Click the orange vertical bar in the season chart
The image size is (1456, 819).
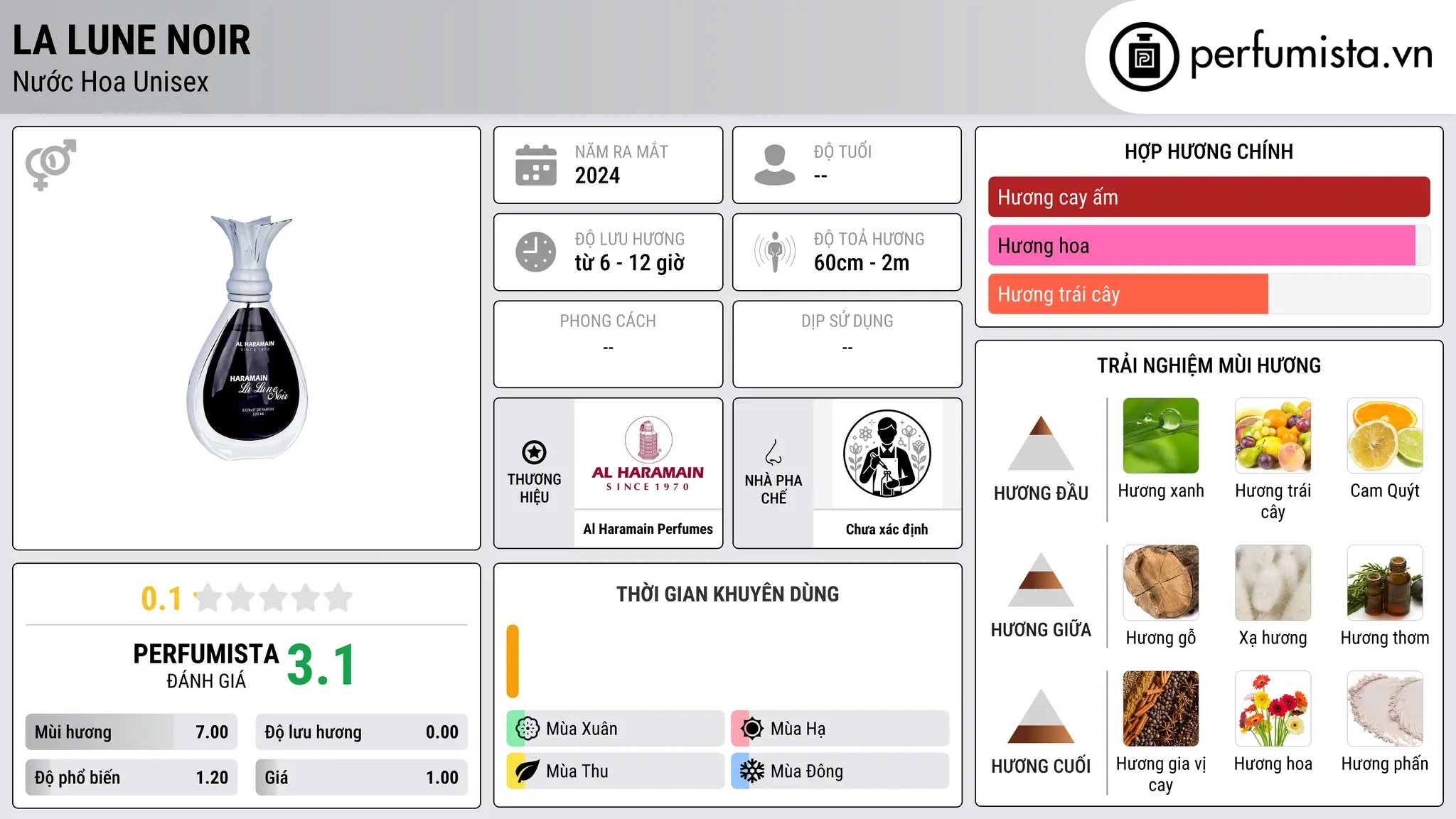[x=513, y=661]
